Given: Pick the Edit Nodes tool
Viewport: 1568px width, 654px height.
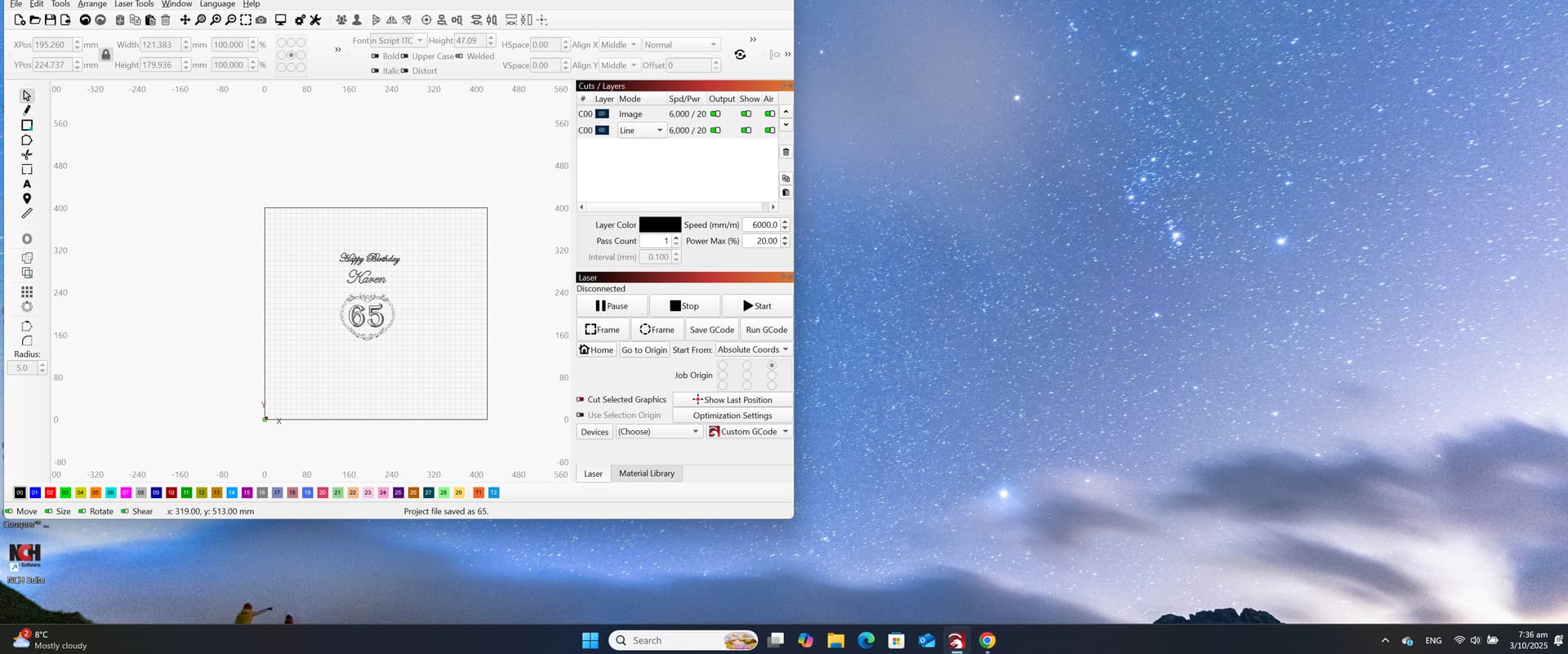Looking at the screenshot, I should pyautogui.click(x=27, y=140).
